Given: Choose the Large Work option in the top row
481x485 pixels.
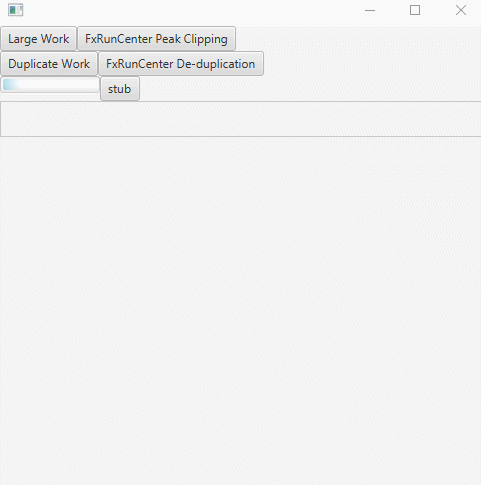Looking at the screenshot, I should coord(38,39).
